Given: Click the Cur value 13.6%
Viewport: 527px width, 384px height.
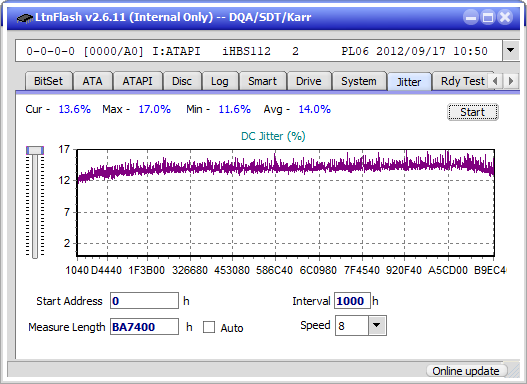Looking at the screenshot, I should (75, 109).
